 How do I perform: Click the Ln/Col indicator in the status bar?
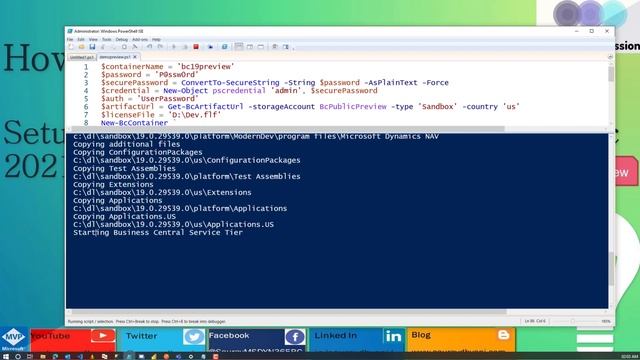click(x=535, y=322)
